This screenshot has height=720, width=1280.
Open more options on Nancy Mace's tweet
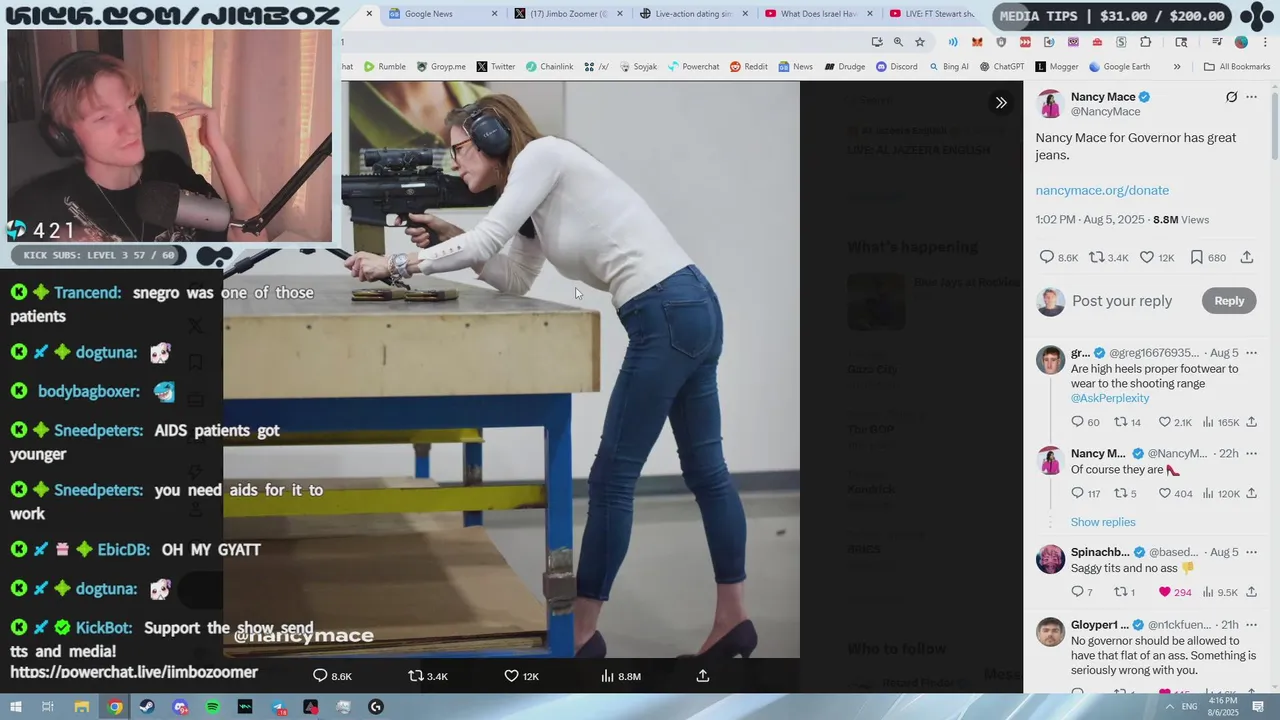(1251, 97)
